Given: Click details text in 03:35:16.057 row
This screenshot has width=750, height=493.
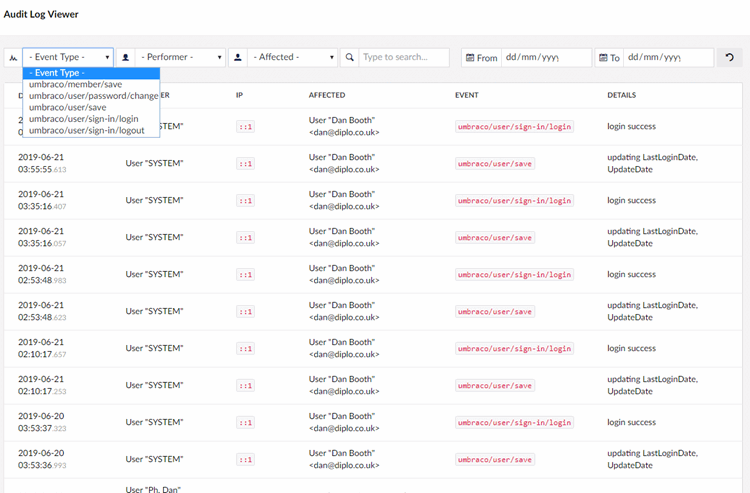Looking at the screenshot, I should (x=652, y=237).
